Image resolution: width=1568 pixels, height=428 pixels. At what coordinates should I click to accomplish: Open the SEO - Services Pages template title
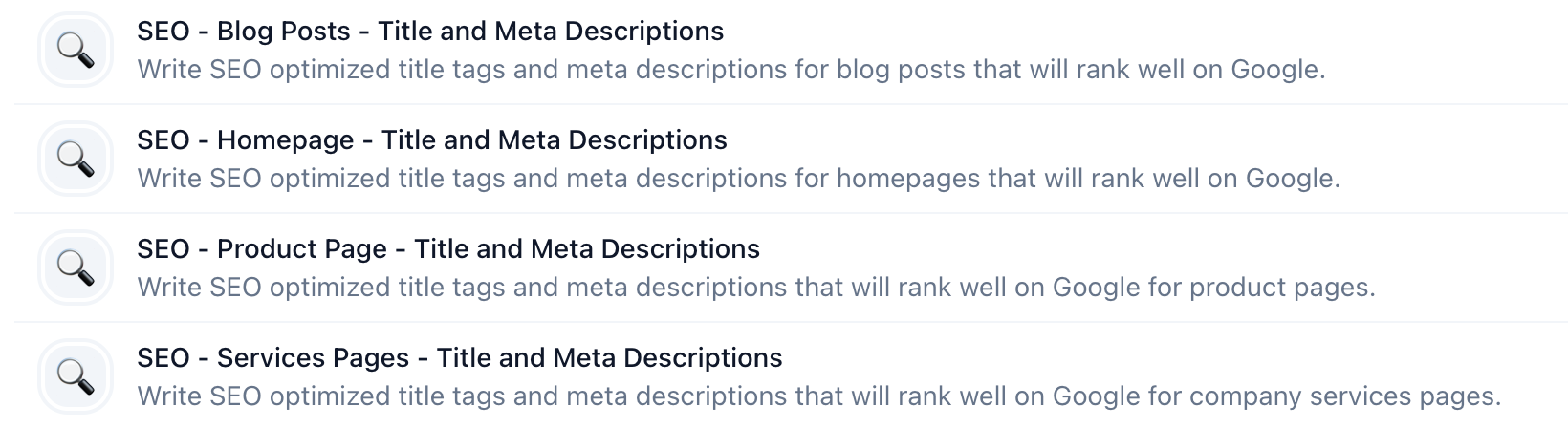tap(460, 358)
